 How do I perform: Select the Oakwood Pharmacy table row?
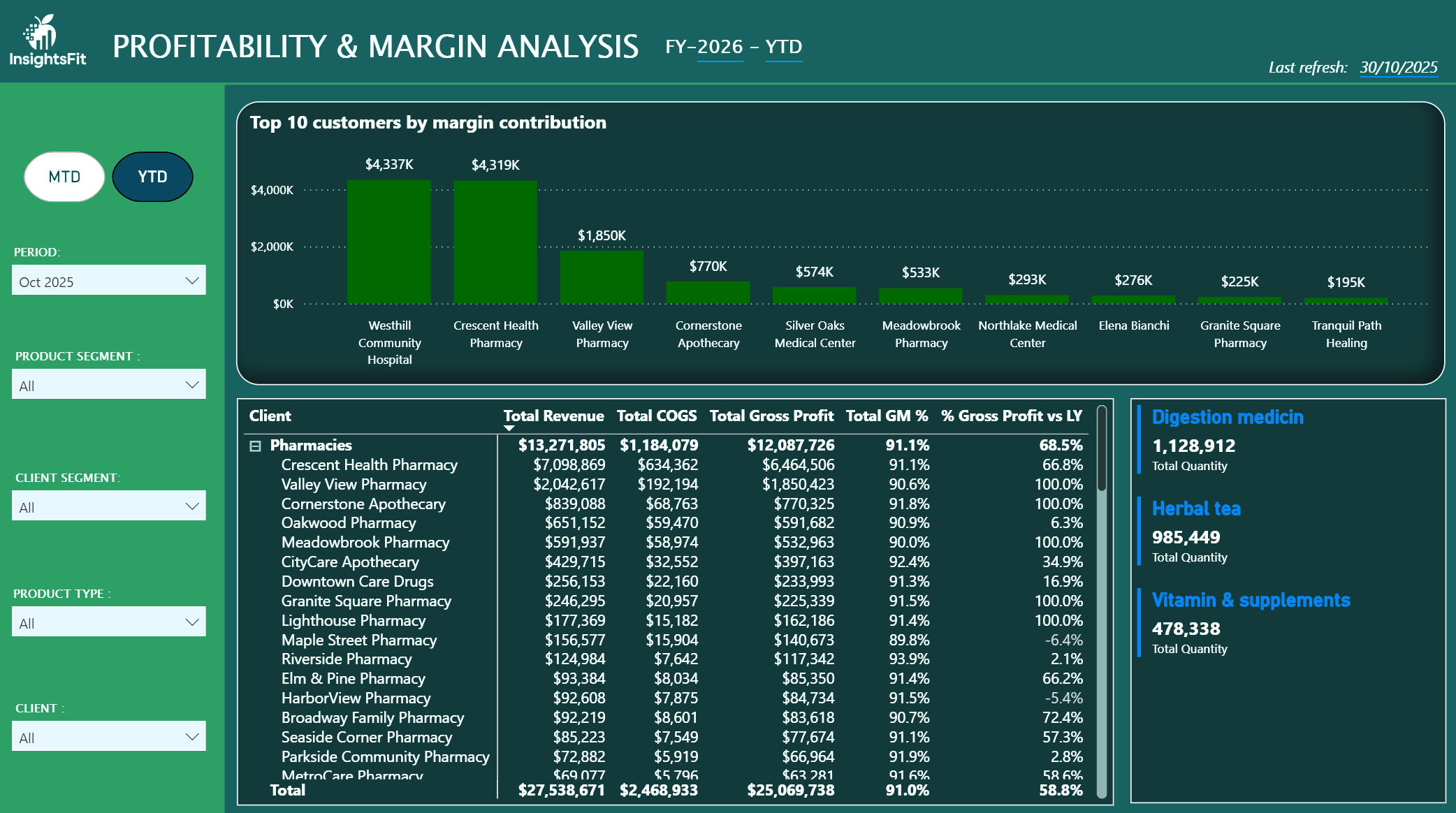(x=348, y=523)
